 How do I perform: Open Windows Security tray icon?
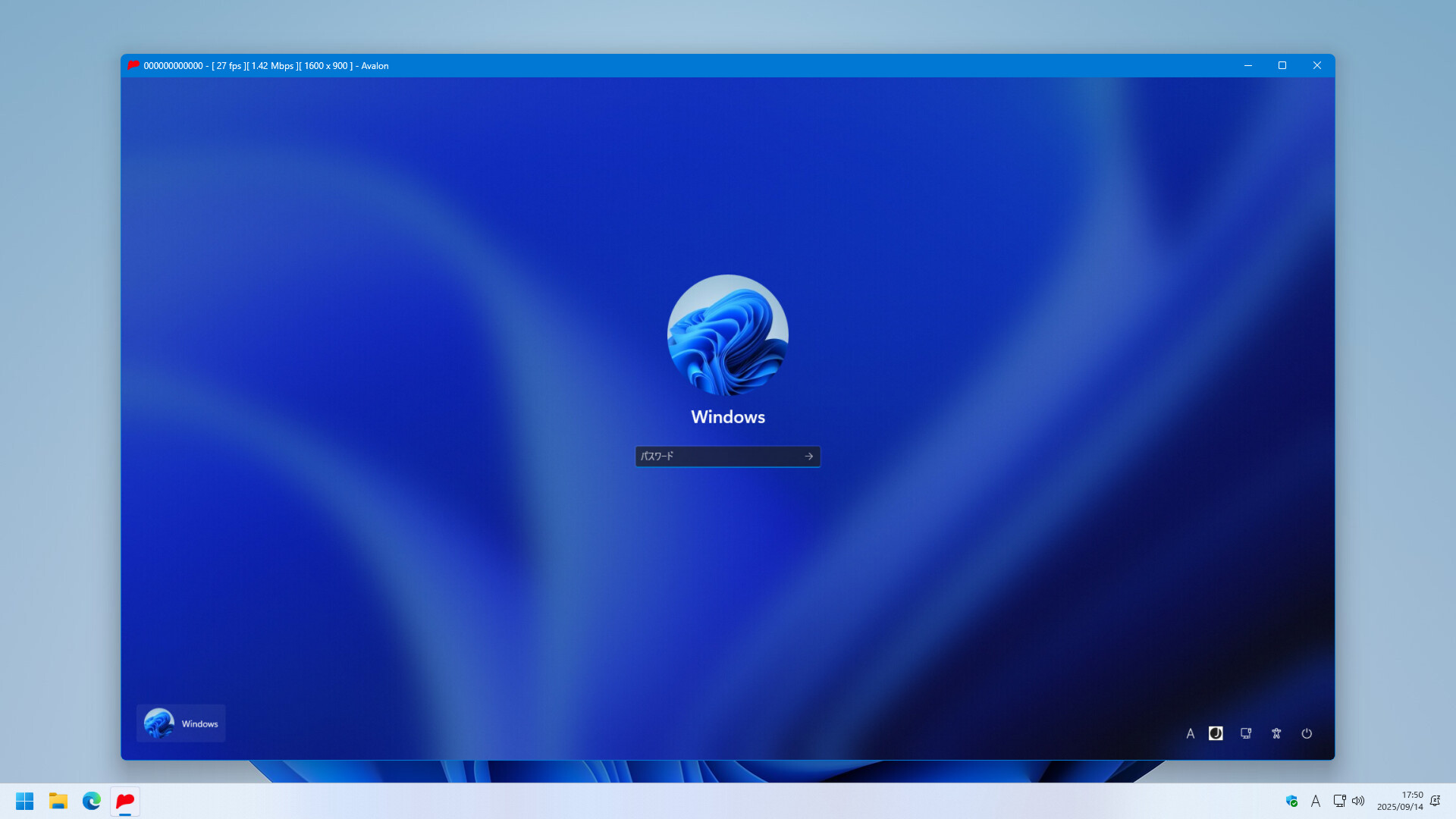(x=1291, y=801)
